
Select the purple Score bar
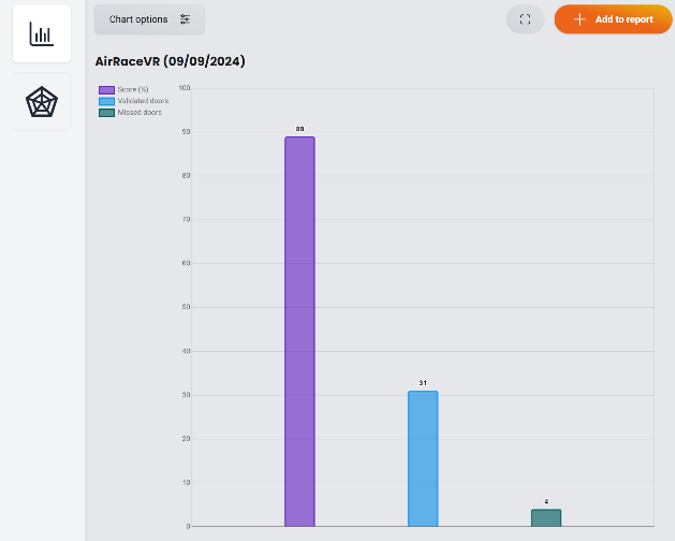299,331
